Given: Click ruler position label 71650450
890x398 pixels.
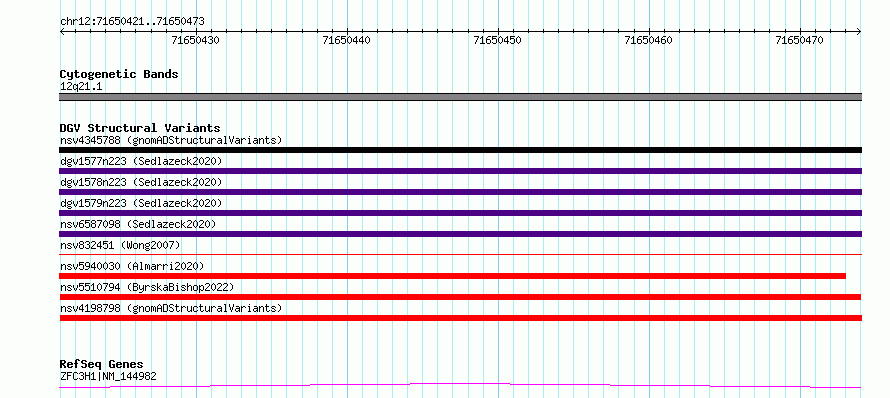Looking at the screenshot, I should tap(497, 40).
